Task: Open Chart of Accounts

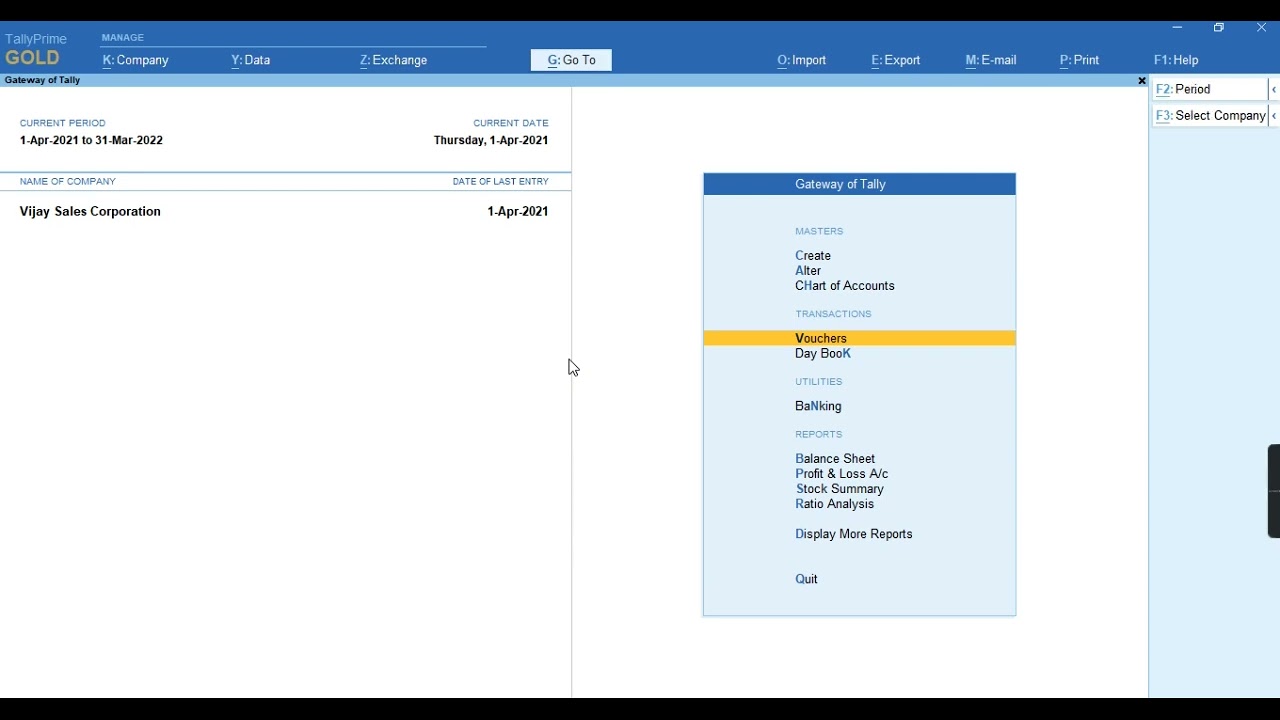Action: point(845,286)
